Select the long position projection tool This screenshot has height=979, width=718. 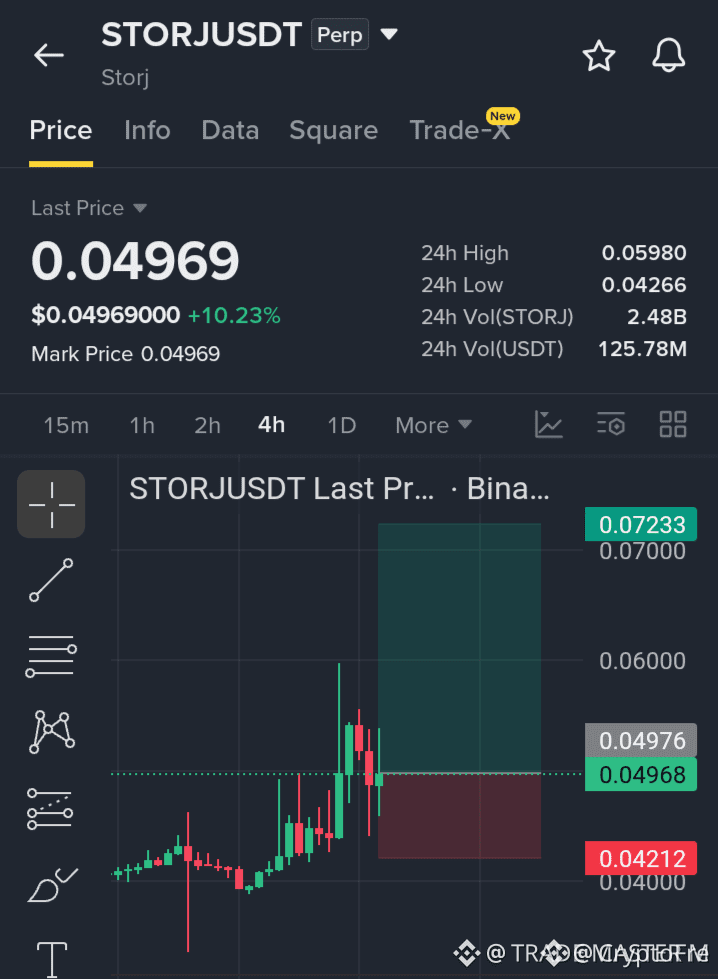click(50, 809)
